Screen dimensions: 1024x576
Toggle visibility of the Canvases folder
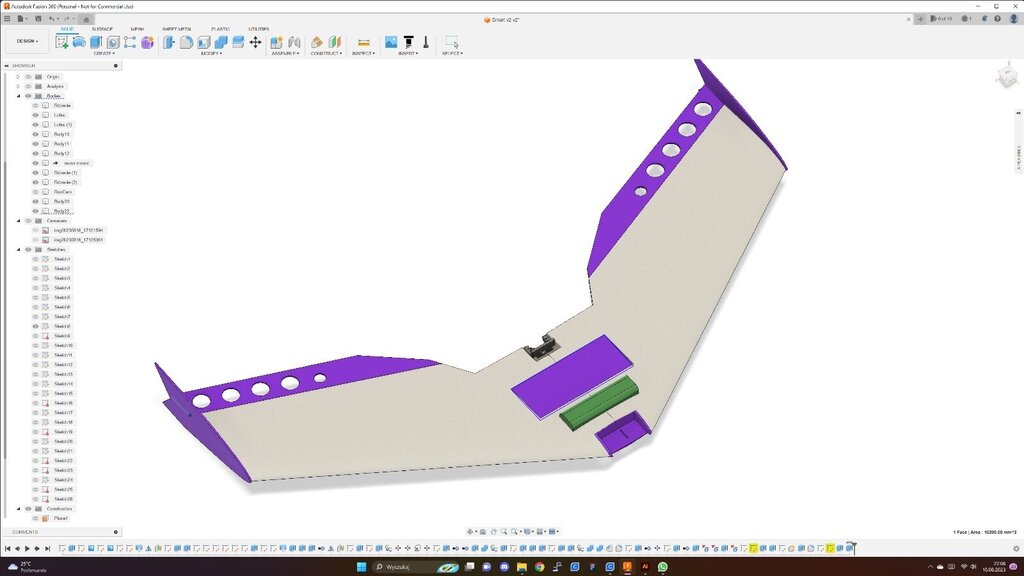[x=28, y=221]
